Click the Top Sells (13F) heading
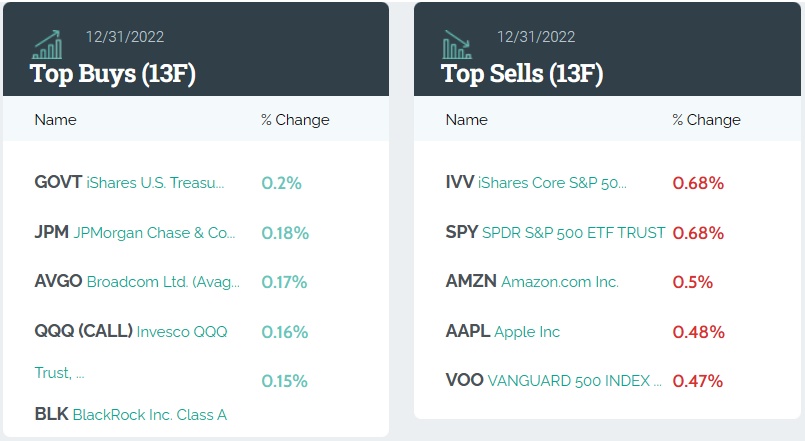The width and height of the screenshot is (805, 441). 522,73
